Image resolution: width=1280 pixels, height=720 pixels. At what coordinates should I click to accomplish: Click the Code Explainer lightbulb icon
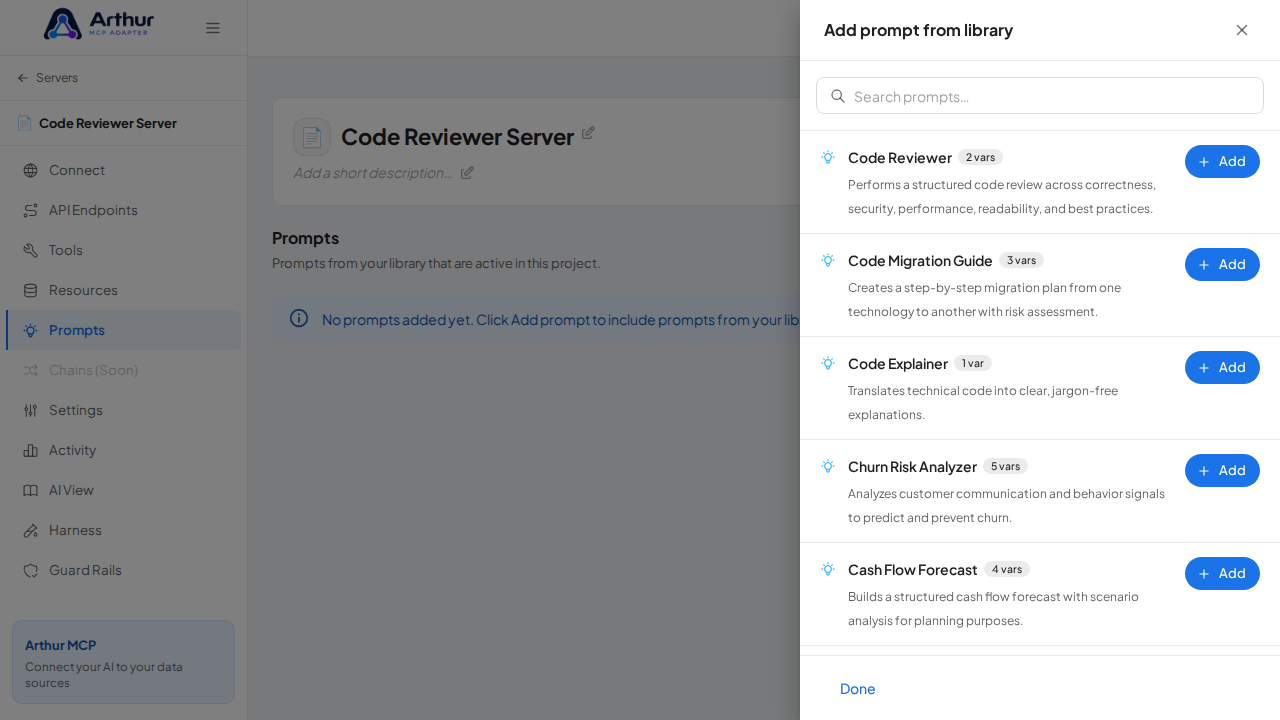pos(828,363)
